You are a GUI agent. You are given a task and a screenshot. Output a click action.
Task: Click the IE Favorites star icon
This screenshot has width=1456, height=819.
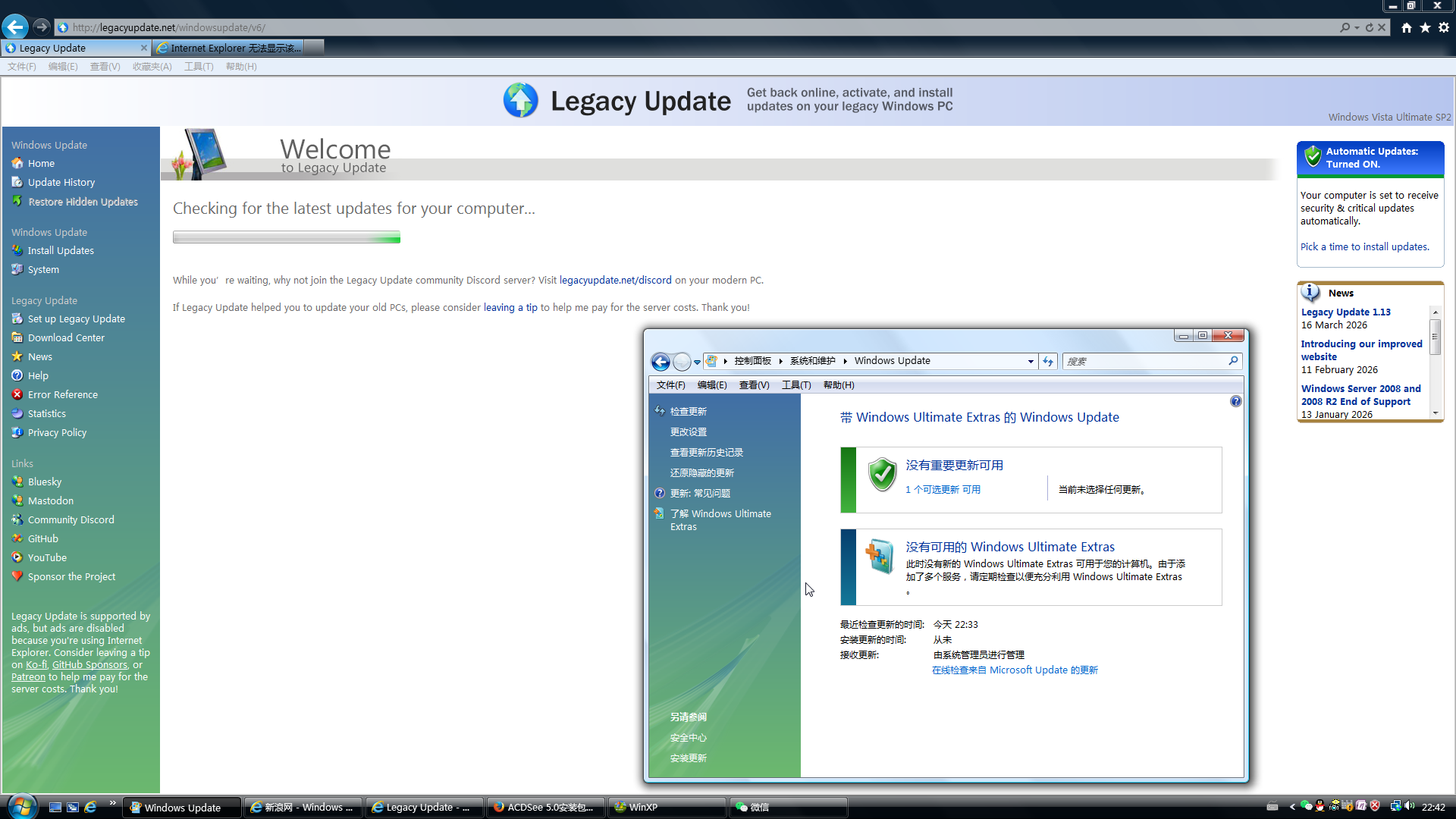tap(1425, 27)
